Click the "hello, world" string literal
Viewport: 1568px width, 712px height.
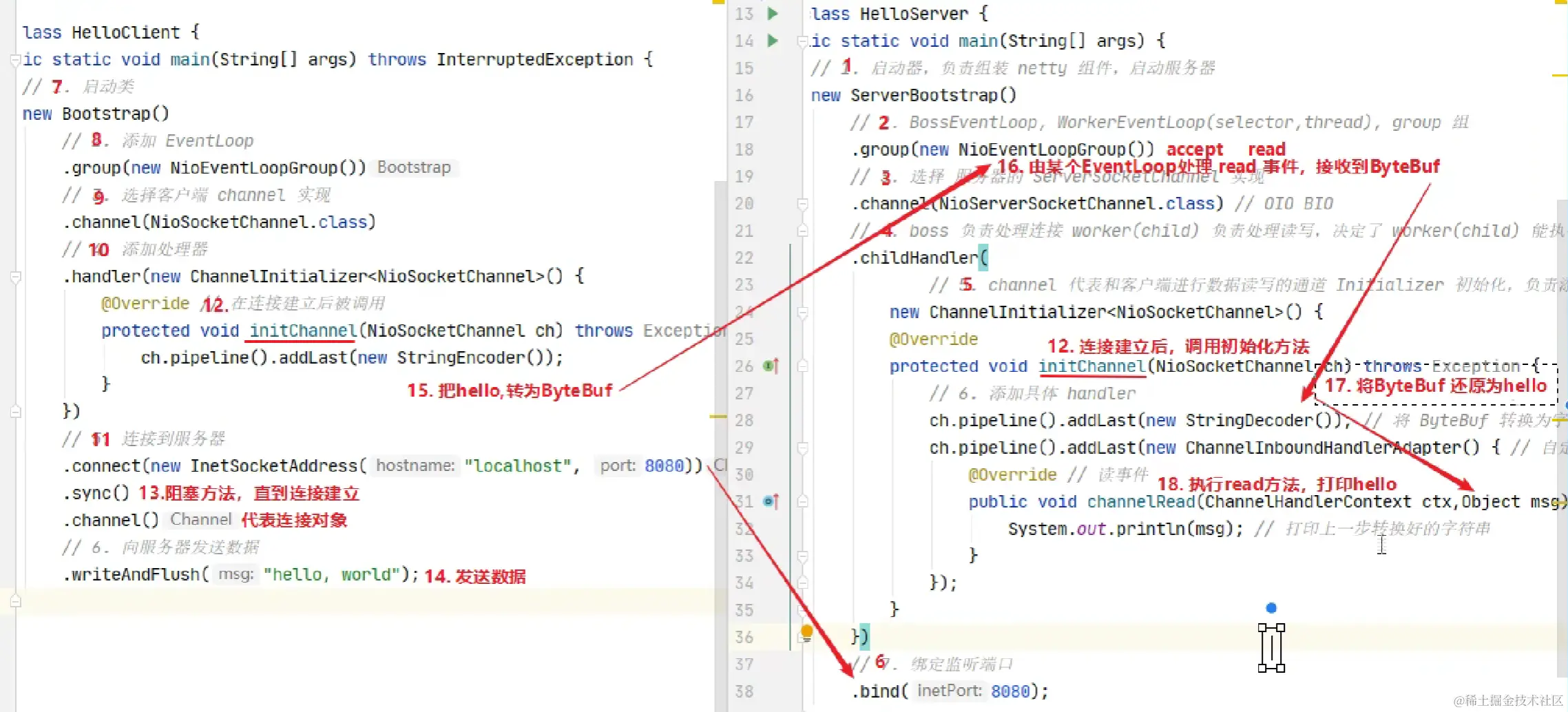(x=332, y=574)
